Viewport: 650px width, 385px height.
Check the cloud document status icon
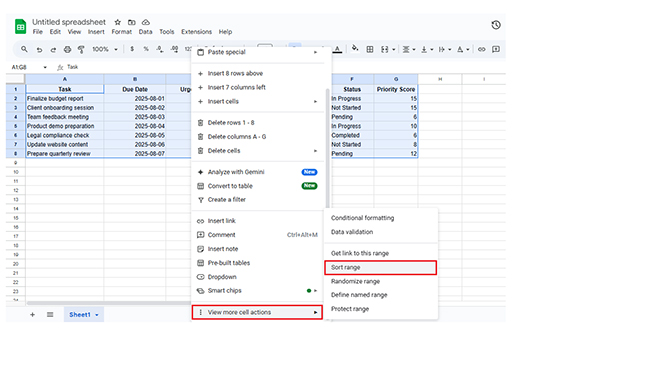(146, 22)
